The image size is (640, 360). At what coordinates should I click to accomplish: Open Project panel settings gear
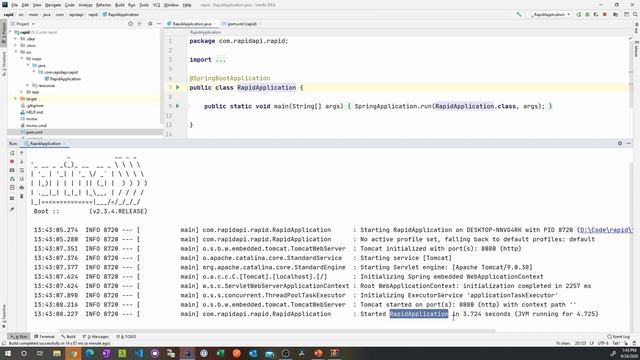[x=150, y=24]
